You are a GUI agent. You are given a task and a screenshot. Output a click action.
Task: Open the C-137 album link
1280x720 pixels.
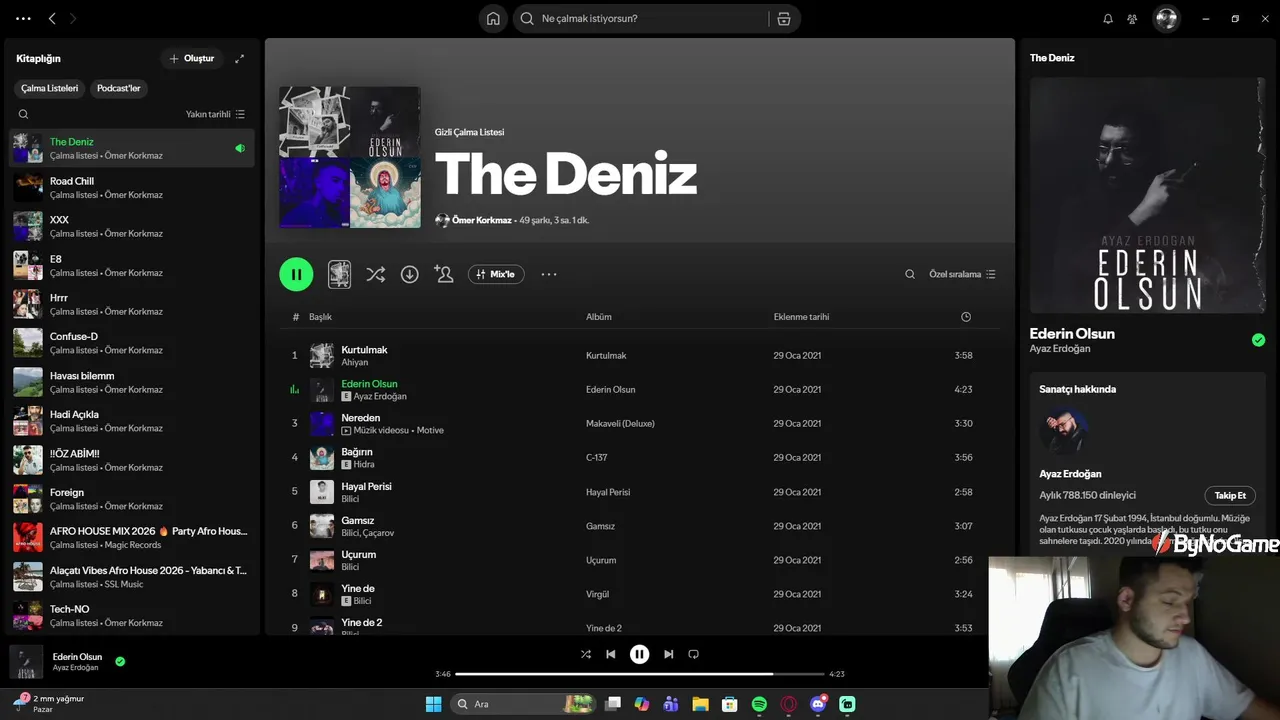pos(597,458)
